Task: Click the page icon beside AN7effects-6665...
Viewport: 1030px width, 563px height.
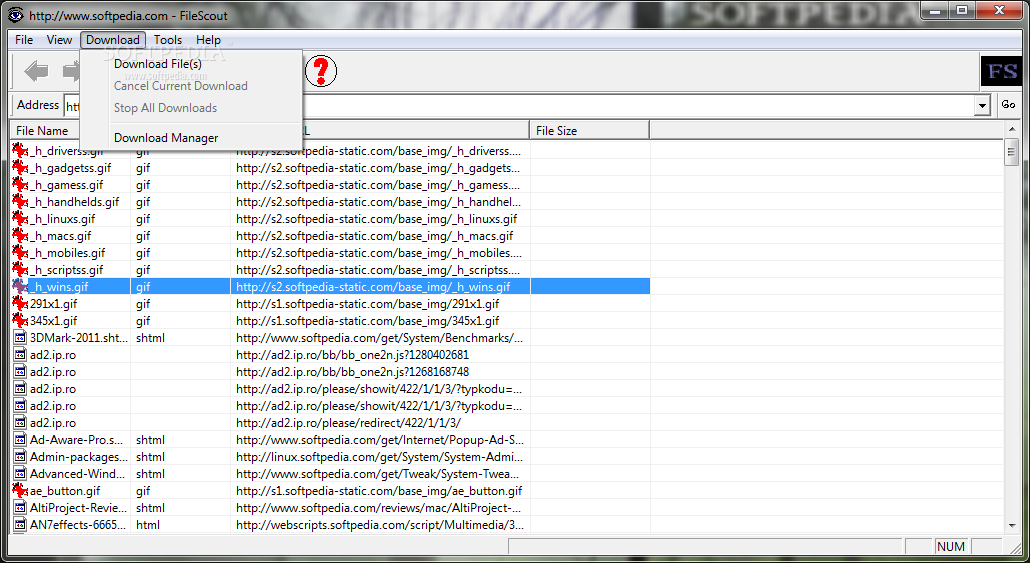Action: 20,525
